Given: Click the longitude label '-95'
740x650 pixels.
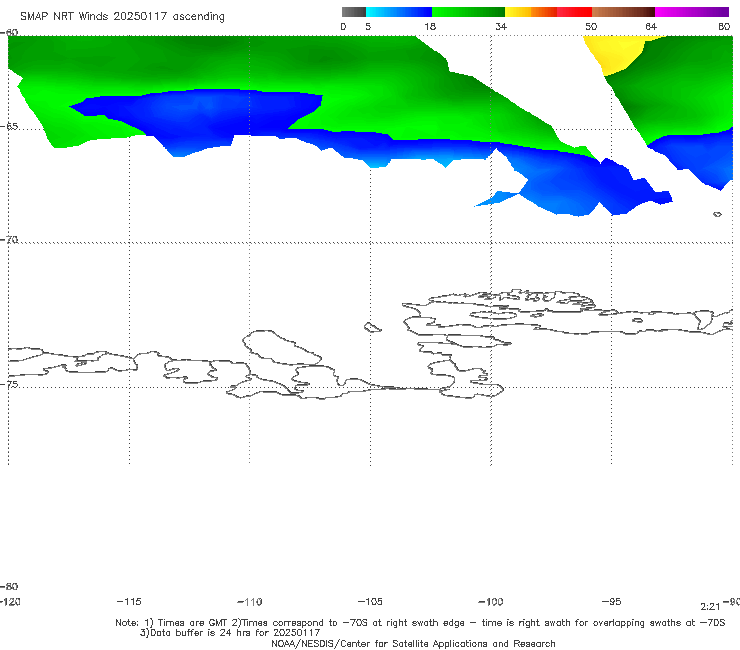Looking at the screenshot, I should coord(611,601).
